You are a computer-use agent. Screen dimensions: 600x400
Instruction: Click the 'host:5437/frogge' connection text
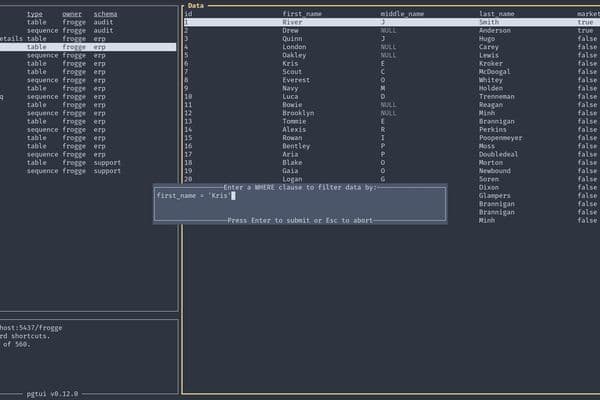pyautogui.click(x=31, y=328)
